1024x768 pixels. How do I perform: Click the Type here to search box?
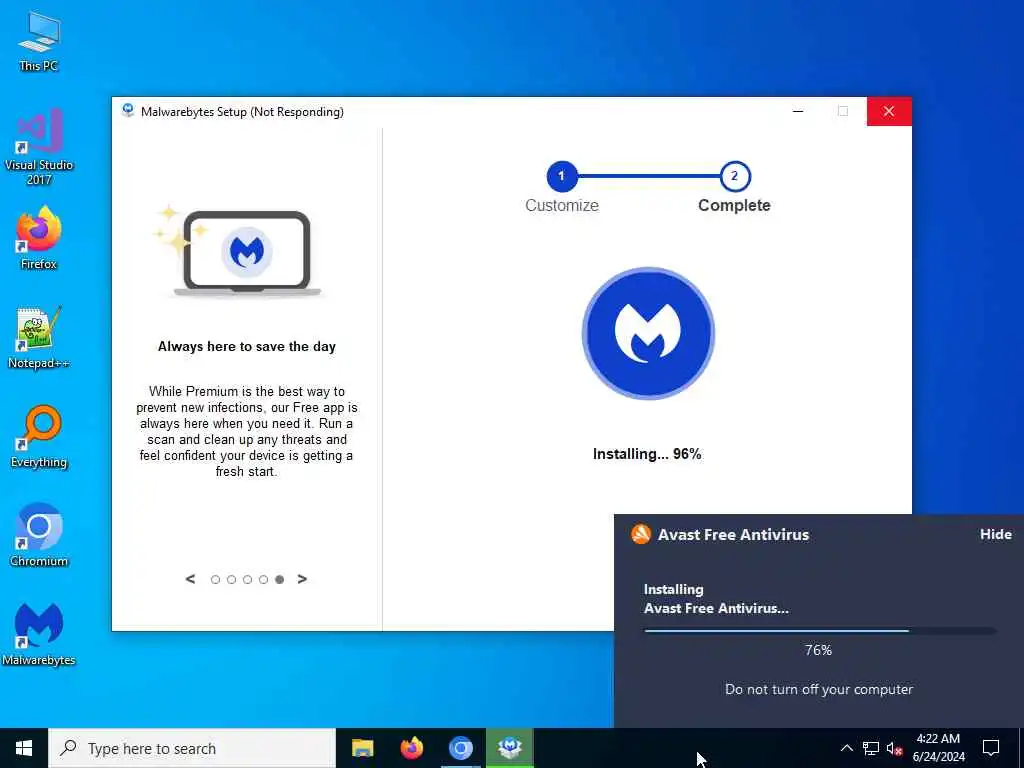(x=192, y=748)
